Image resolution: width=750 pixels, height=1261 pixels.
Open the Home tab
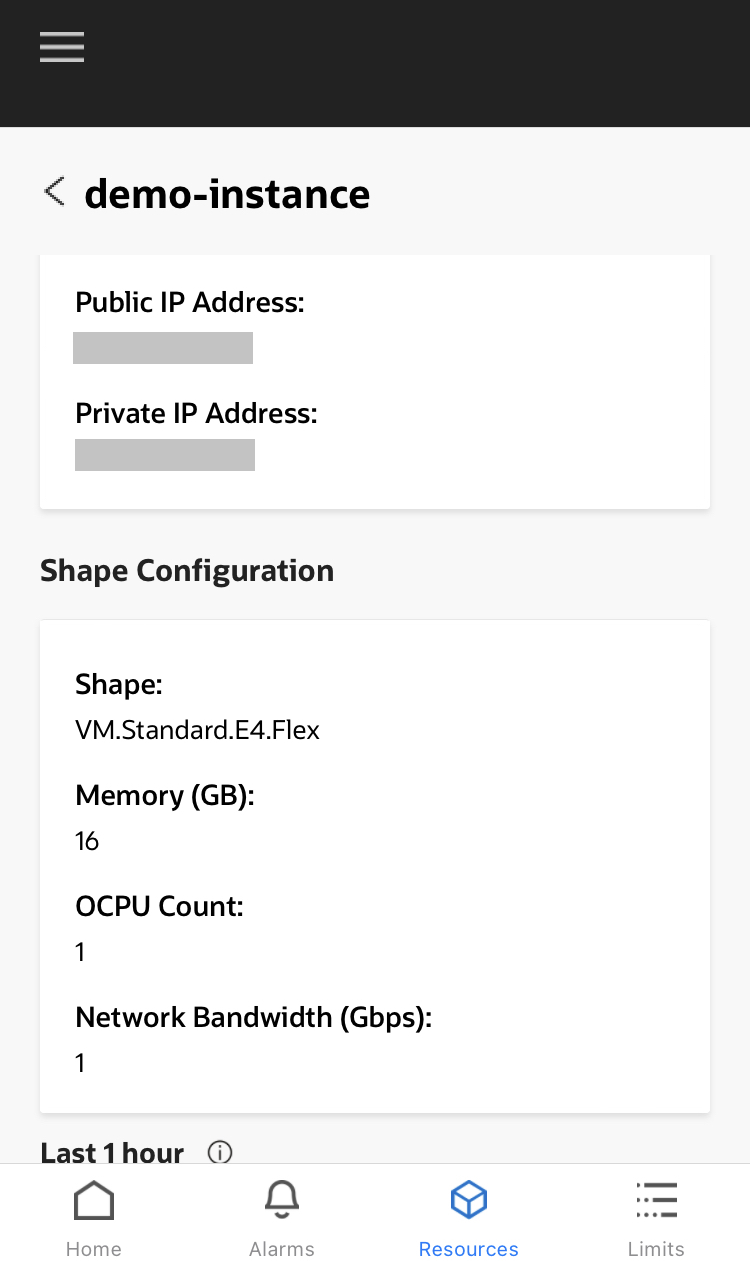[94, 1218]
